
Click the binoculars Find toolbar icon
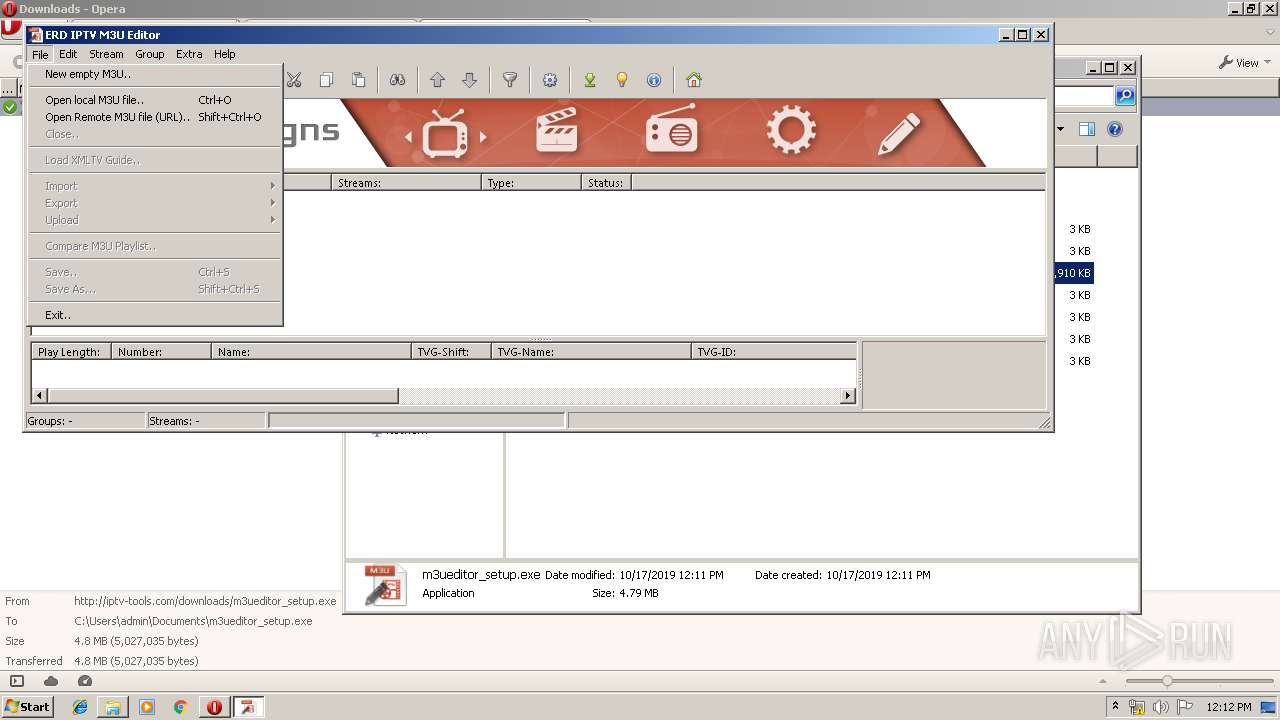pyautogui.click(x=397, y=80)
